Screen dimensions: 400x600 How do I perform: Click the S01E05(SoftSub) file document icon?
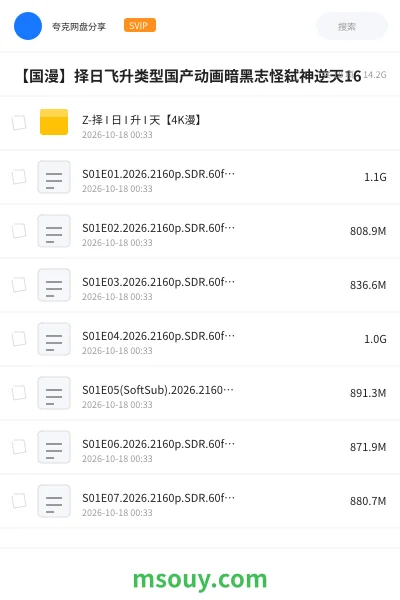54,393
